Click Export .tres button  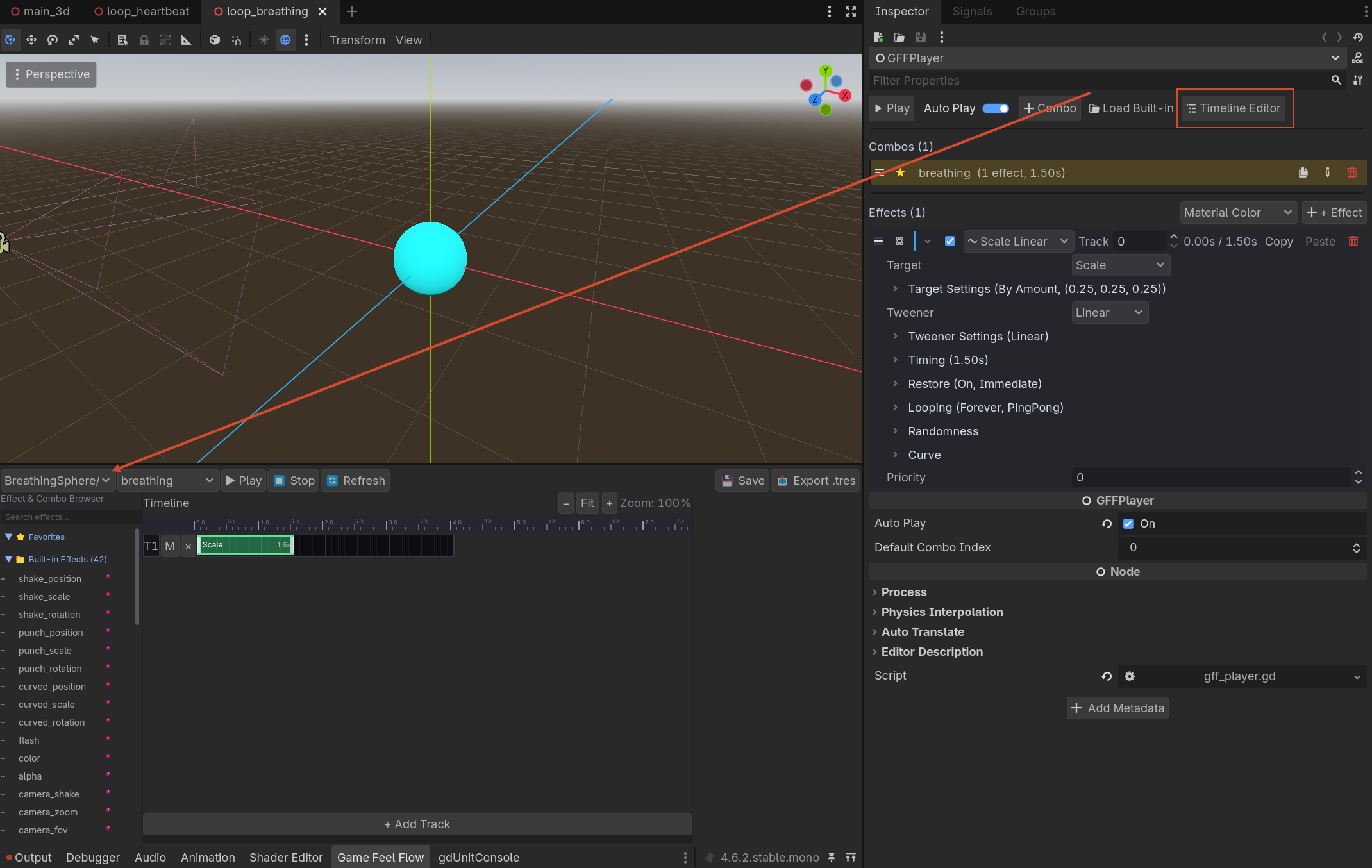point(817,481)
